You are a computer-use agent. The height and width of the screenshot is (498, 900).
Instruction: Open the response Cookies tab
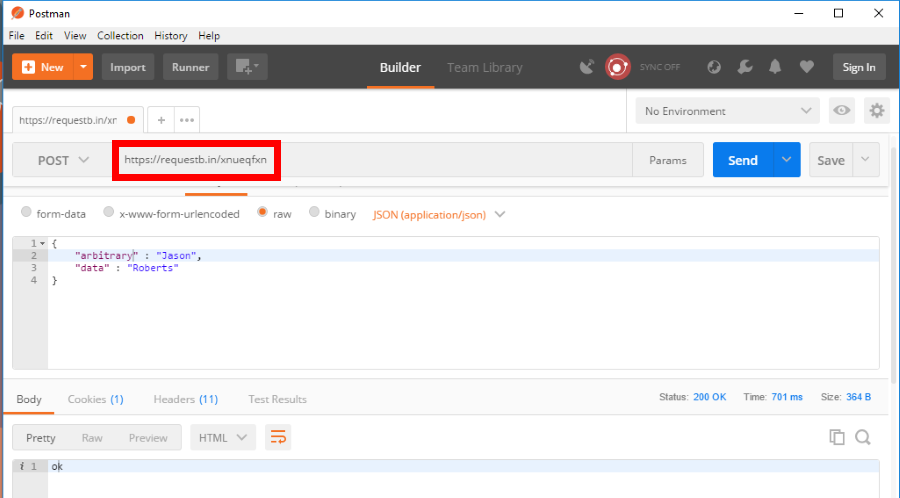(95, 399)
